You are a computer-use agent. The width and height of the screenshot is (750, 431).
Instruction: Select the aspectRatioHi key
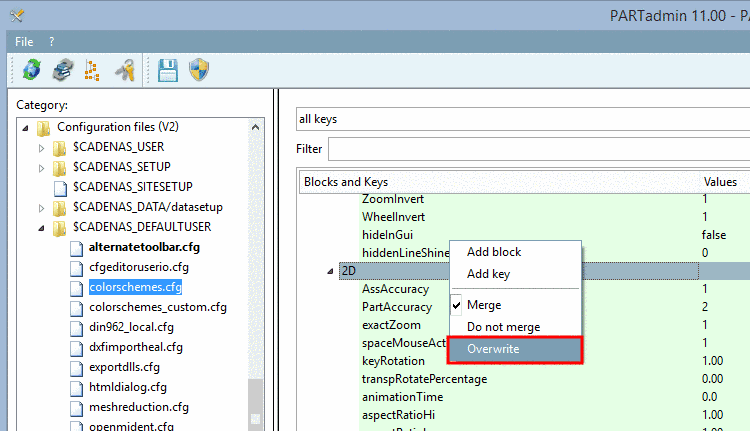[x=398, y=415]
